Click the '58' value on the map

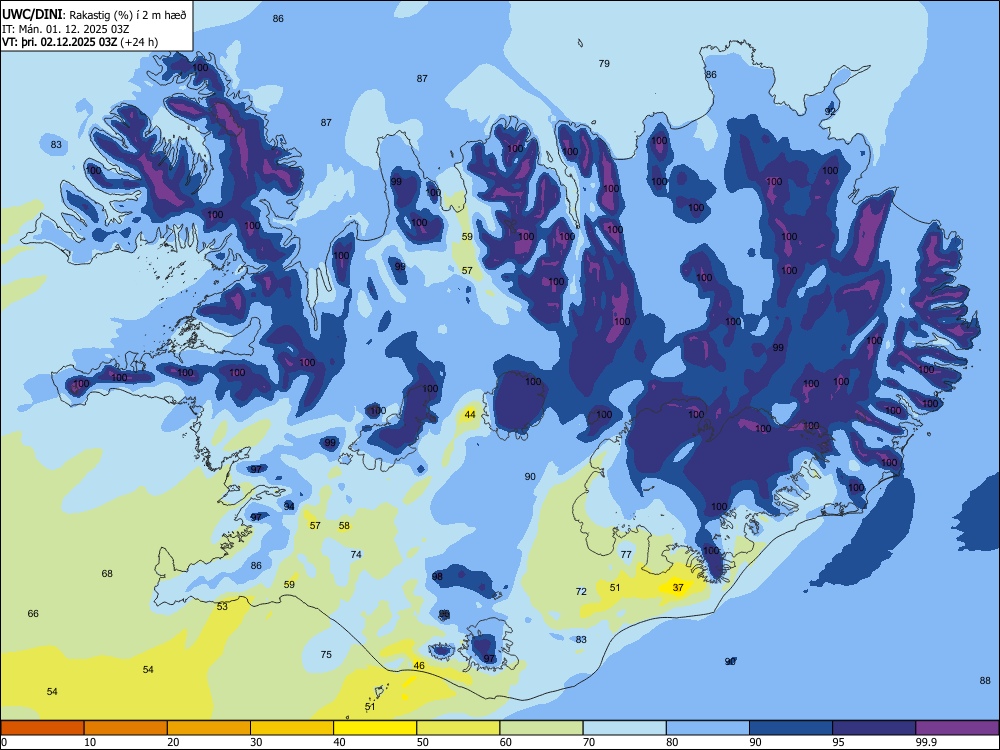pyautogui.click(x=344, y=526)
